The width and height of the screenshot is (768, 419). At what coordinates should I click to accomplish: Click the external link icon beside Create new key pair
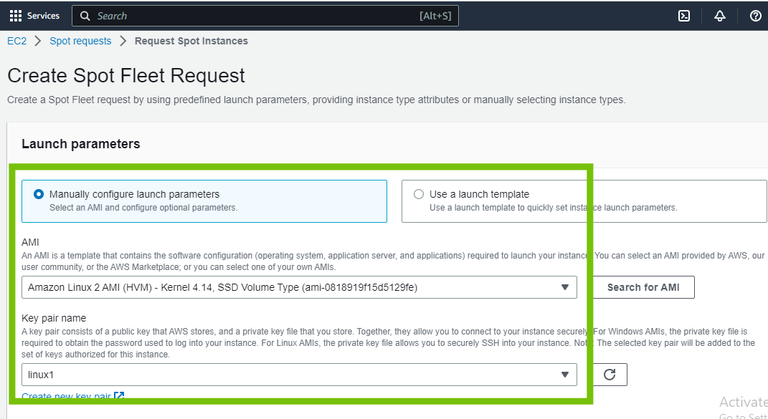pos(119,397)
